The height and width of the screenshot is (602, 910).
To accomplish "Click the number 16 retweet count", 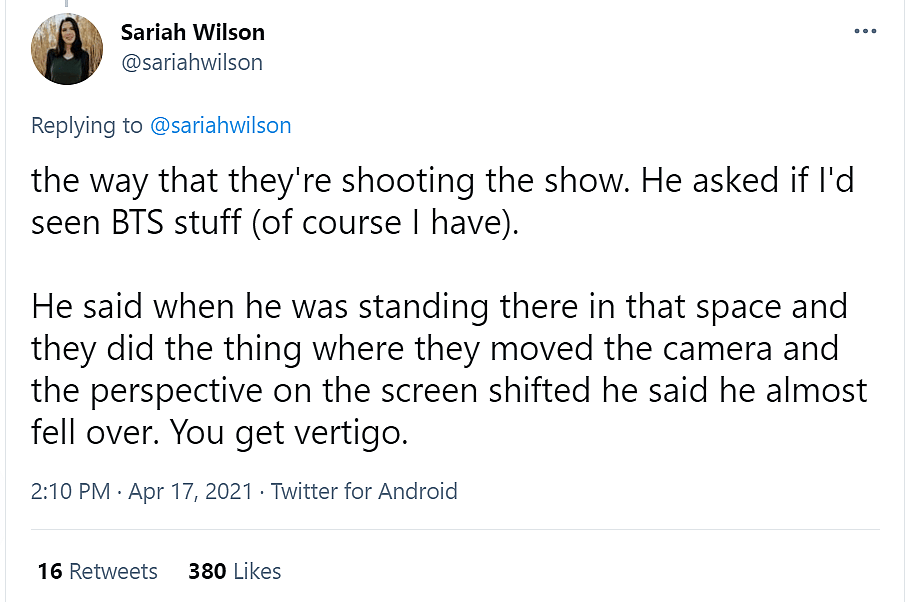I will coord(50,571).
